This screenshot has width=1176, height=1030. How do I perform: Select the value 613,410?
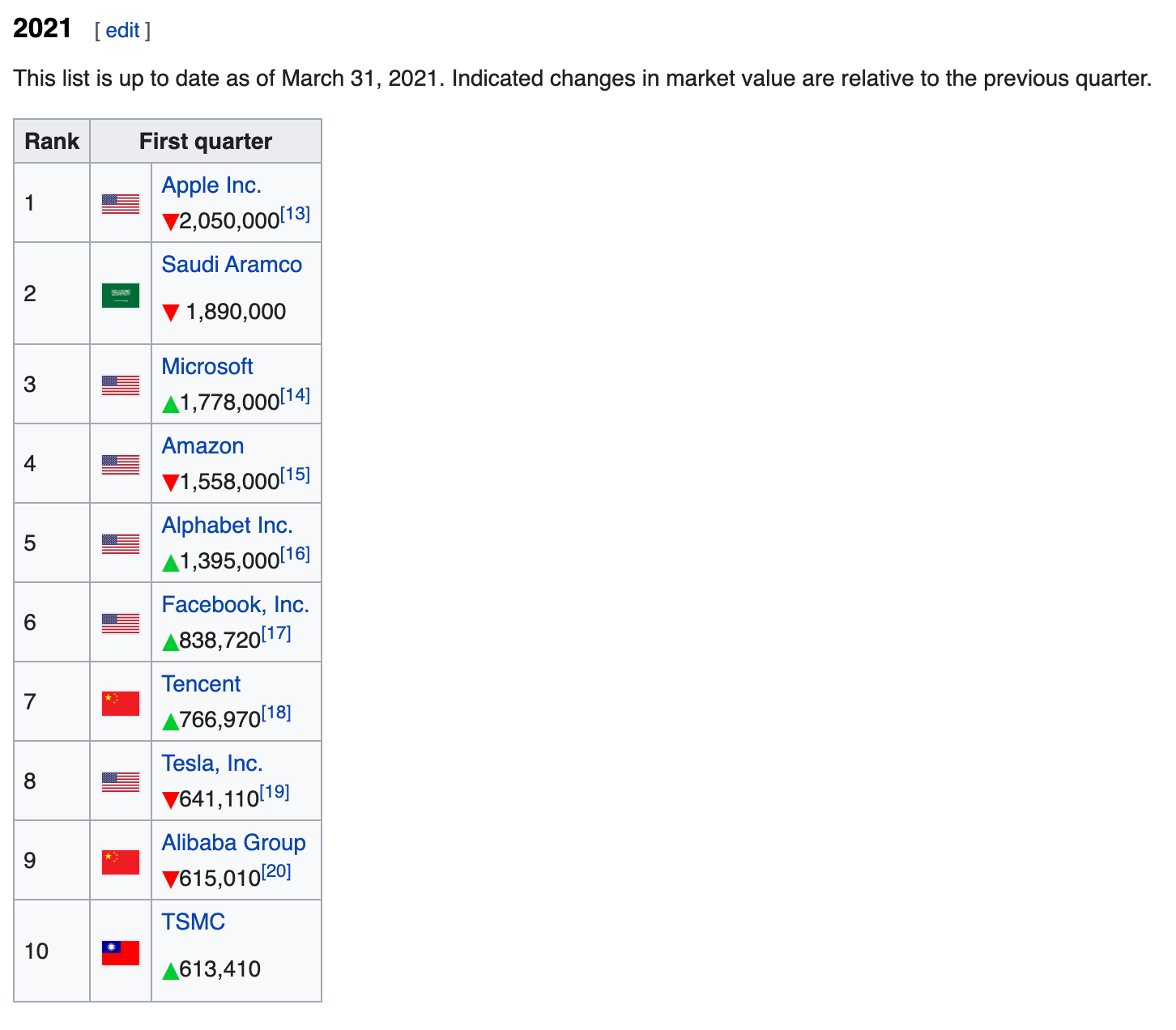click(x=219, y=970)
